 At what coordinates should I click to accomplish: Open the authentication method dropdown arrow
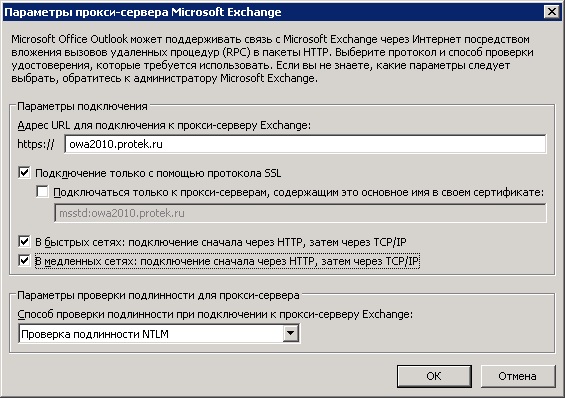click(290, 334)
